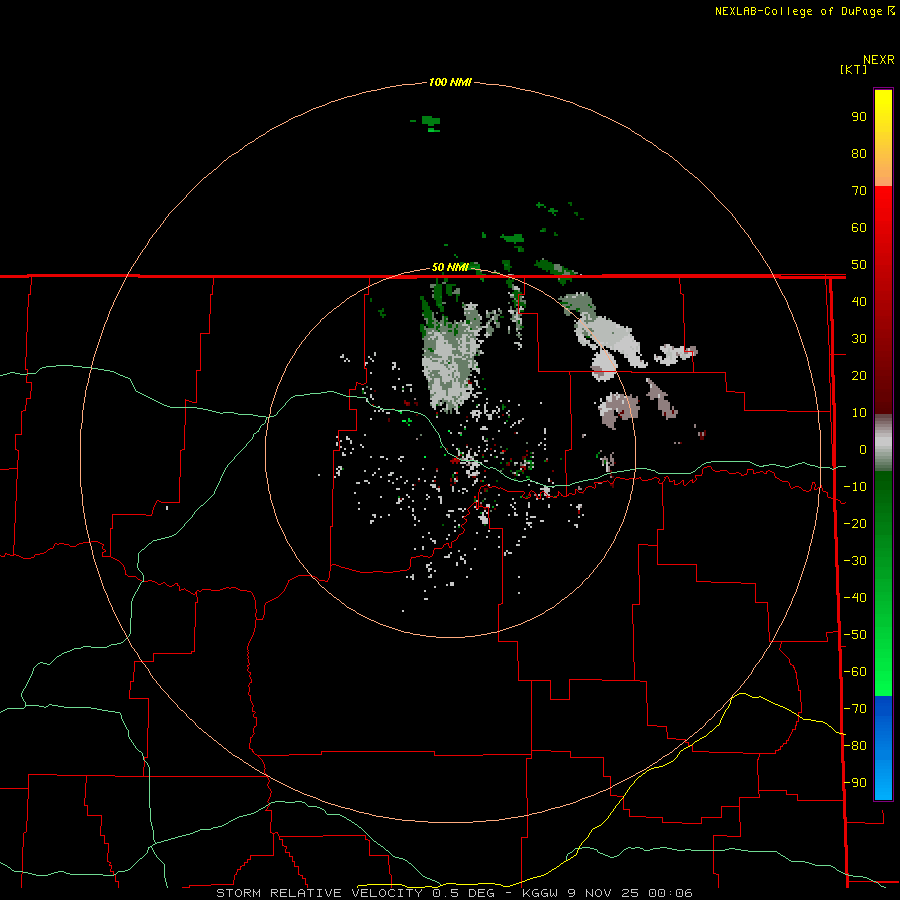Click the positive 60 scale label
Viewport: 900px width, 900px height.
click(859, 227)
